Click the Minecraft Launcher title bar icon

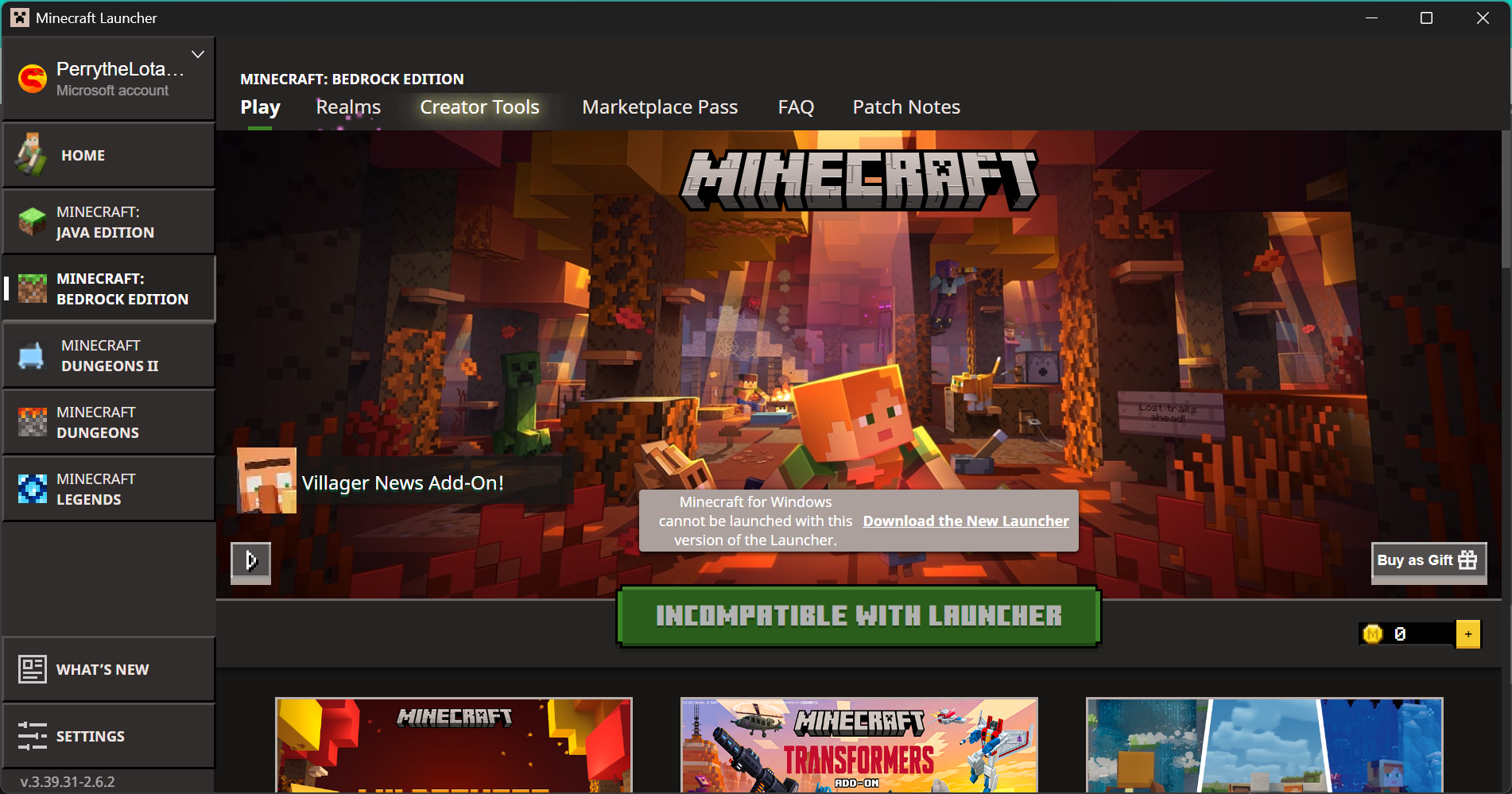point(20,17)
